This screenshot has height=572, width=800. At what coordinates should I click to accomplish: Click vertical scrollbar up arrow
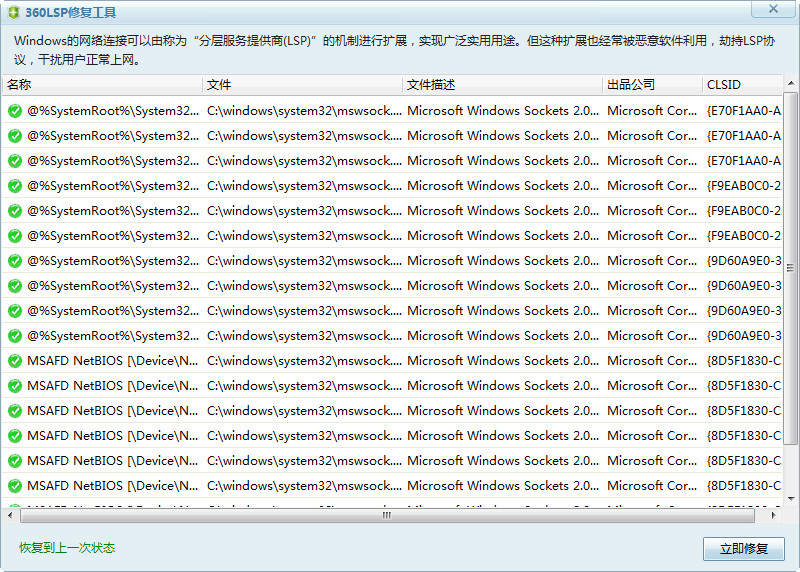coord(791,83)
